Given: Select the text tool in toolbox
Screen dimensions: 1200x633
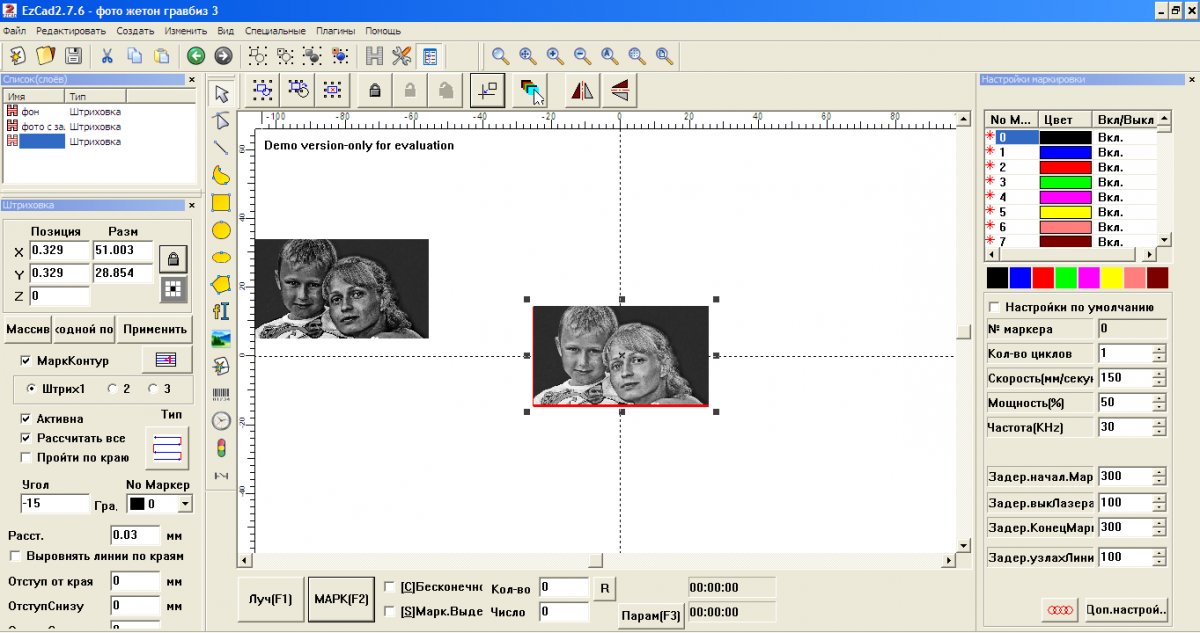Looking at the screenshot, I should (x=221, y=311).
